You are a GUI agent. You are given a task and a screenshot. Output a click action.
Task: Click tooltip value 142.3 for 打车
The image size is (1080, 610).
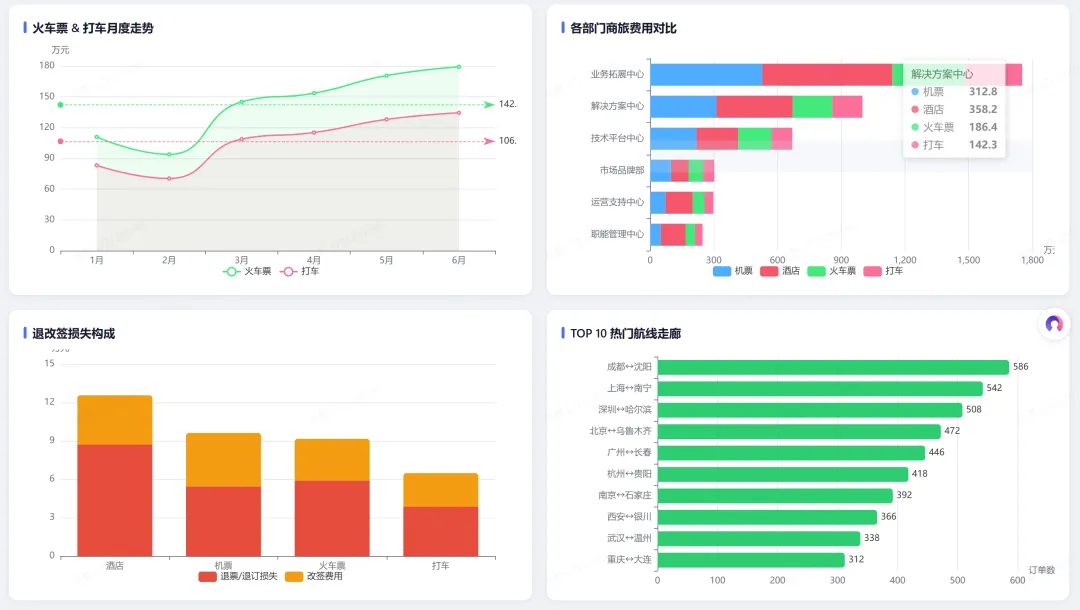(983, 145)
